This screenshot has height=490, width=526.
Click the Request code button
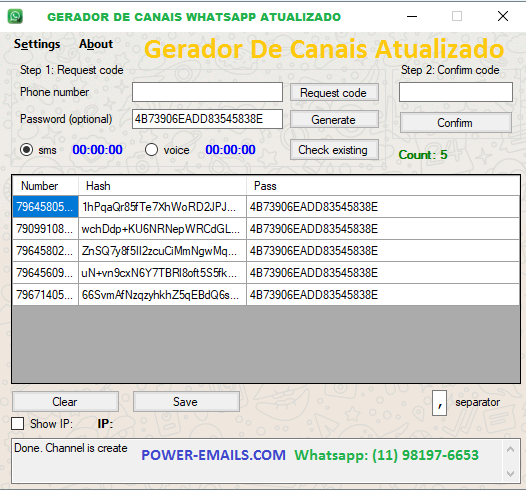pyautogui.click(x=334, y=93)
